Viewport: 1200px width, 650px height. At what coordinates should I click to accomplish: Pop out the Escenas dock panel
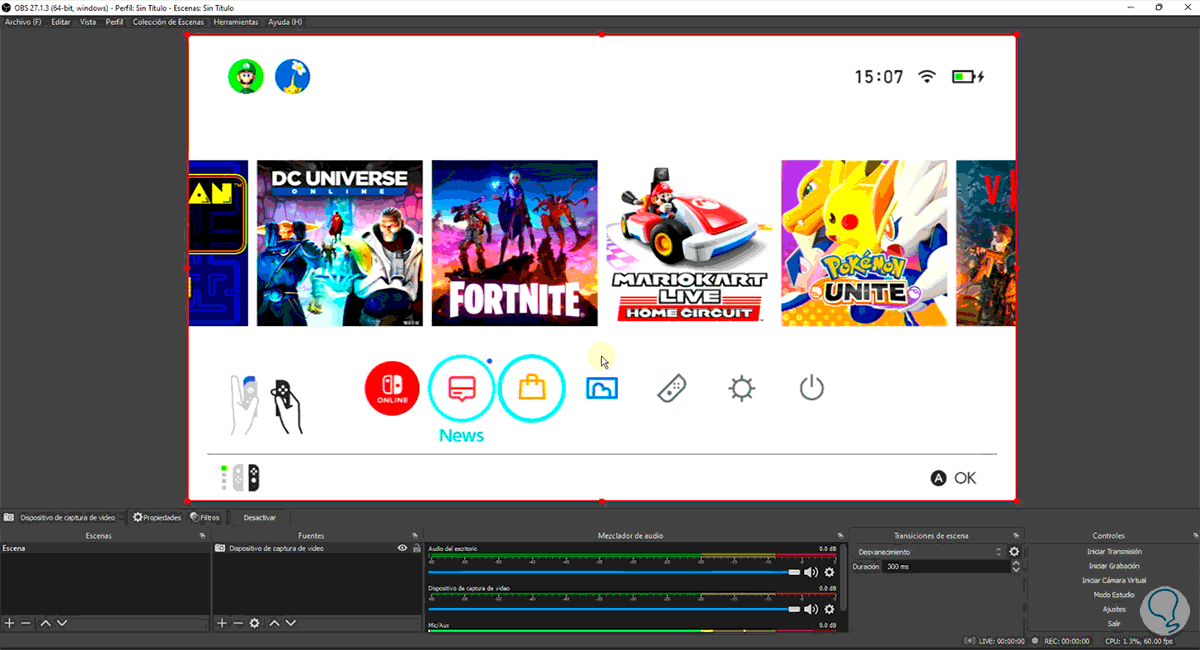[204, 536]
